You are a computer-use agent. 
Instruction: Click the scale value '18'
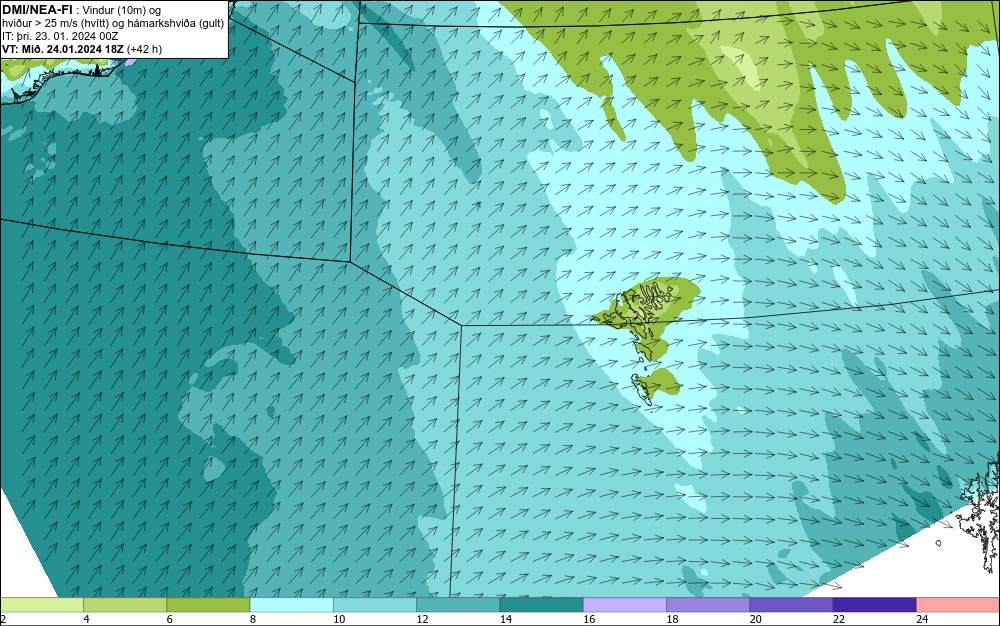pos(672,619)
